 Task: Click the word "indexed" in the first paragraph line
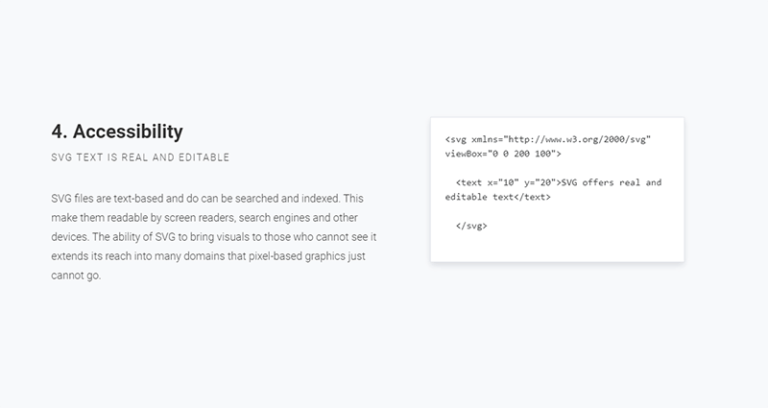(x=320, y=198)
